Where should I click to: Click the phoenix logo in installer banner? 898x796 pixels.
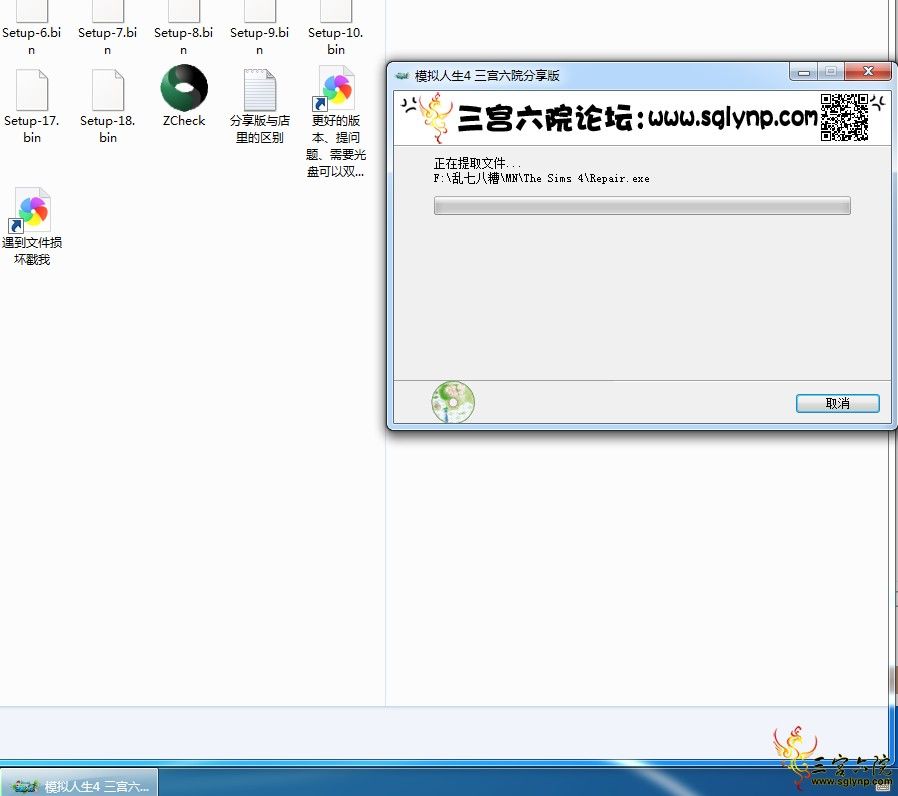click(x=435, y=118)
